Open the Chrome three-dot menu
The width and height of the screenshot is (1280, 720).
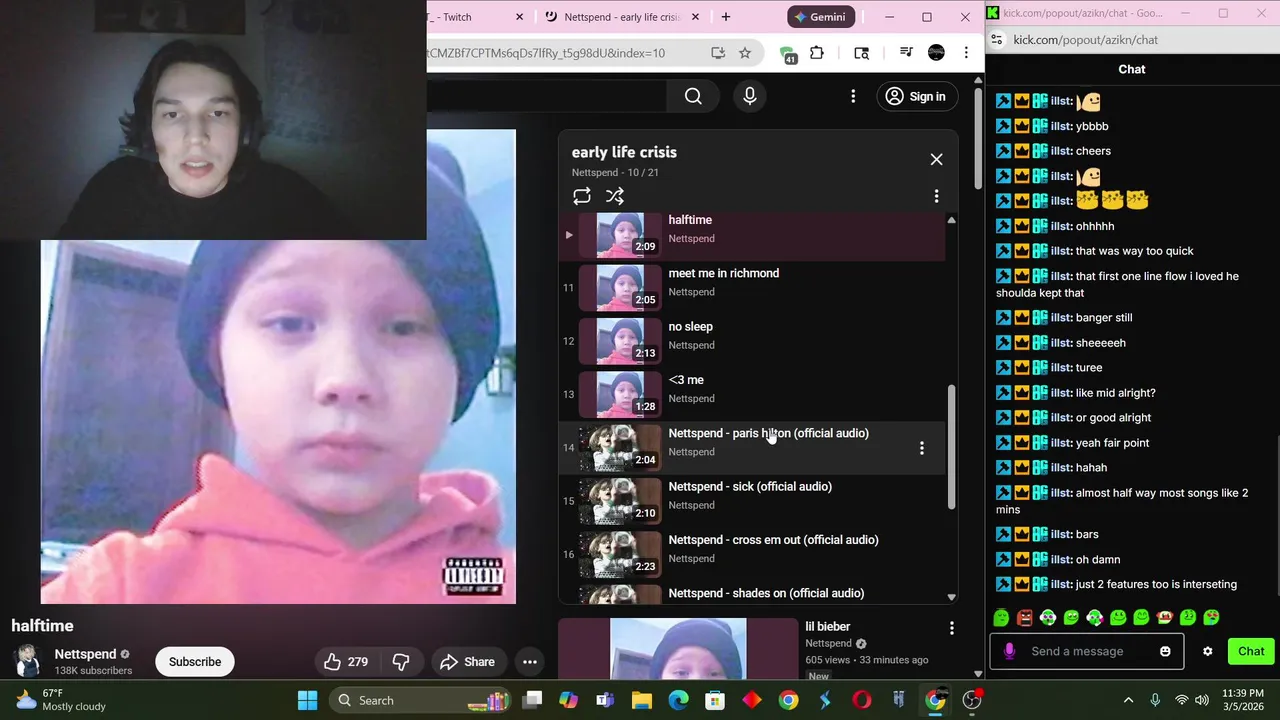click(966, 53)
